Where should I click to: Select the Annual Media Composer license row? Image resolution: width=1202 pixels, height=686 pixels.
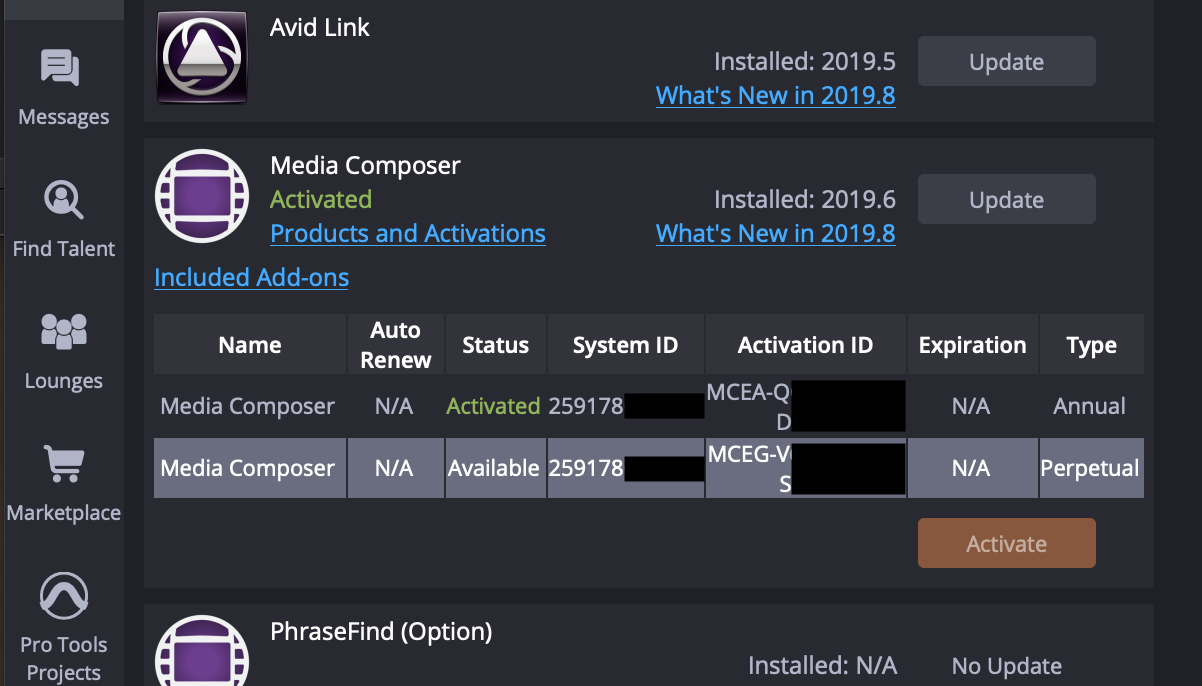(x=248, y=407)
